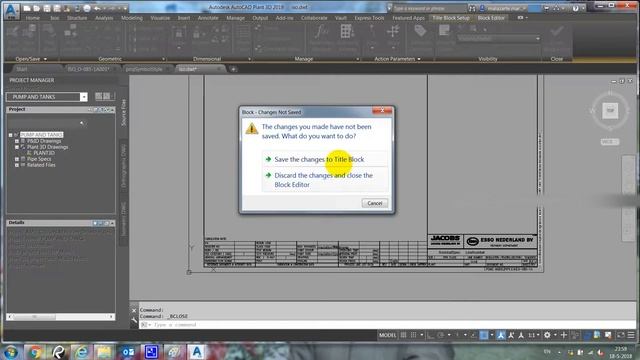640x360 pixels.
Task: Close the Block - Changes Not Saved dialog
Action: [382, 110]
